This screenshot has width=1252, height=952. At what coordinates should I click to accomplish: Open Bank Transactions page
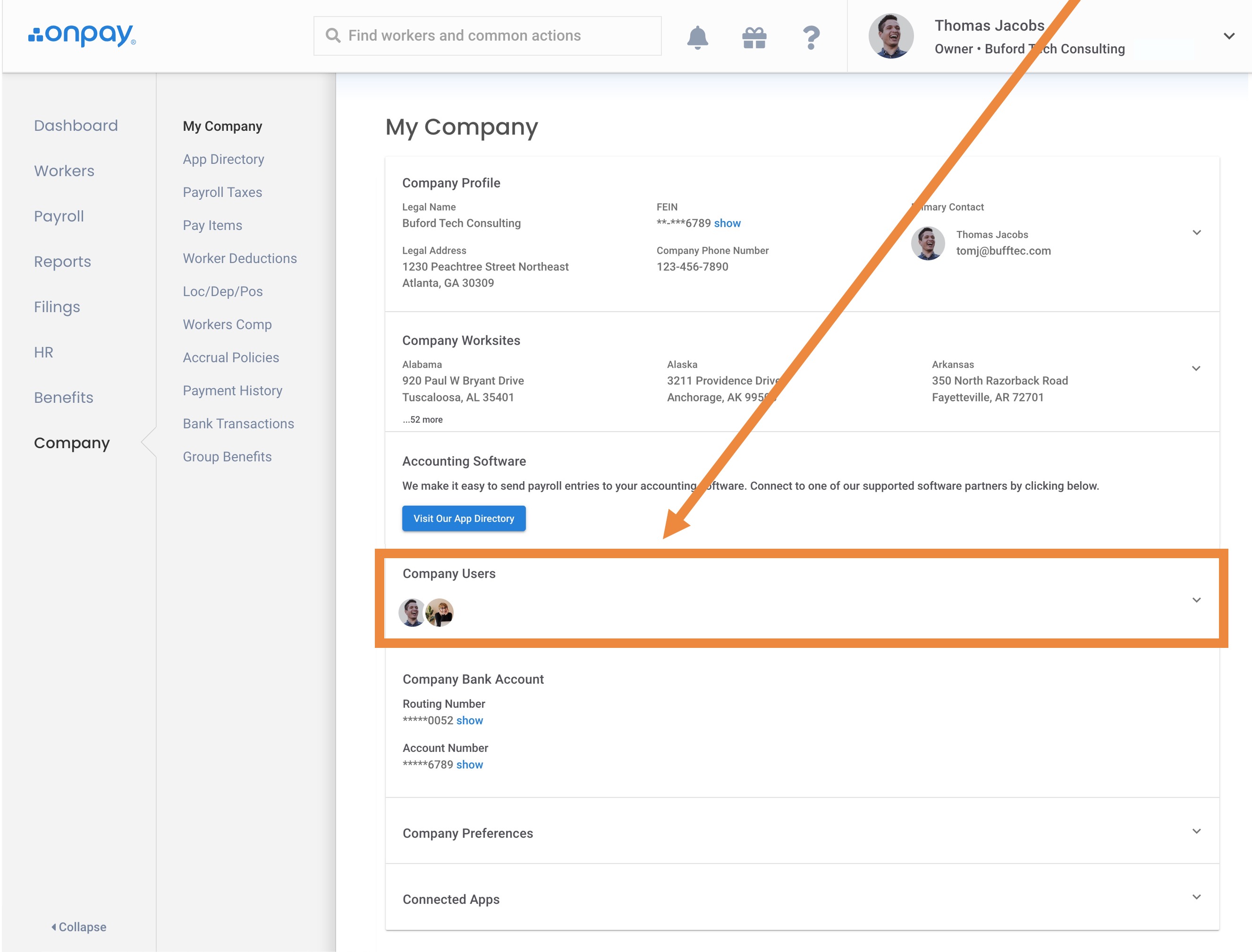(x=238, y=423)
